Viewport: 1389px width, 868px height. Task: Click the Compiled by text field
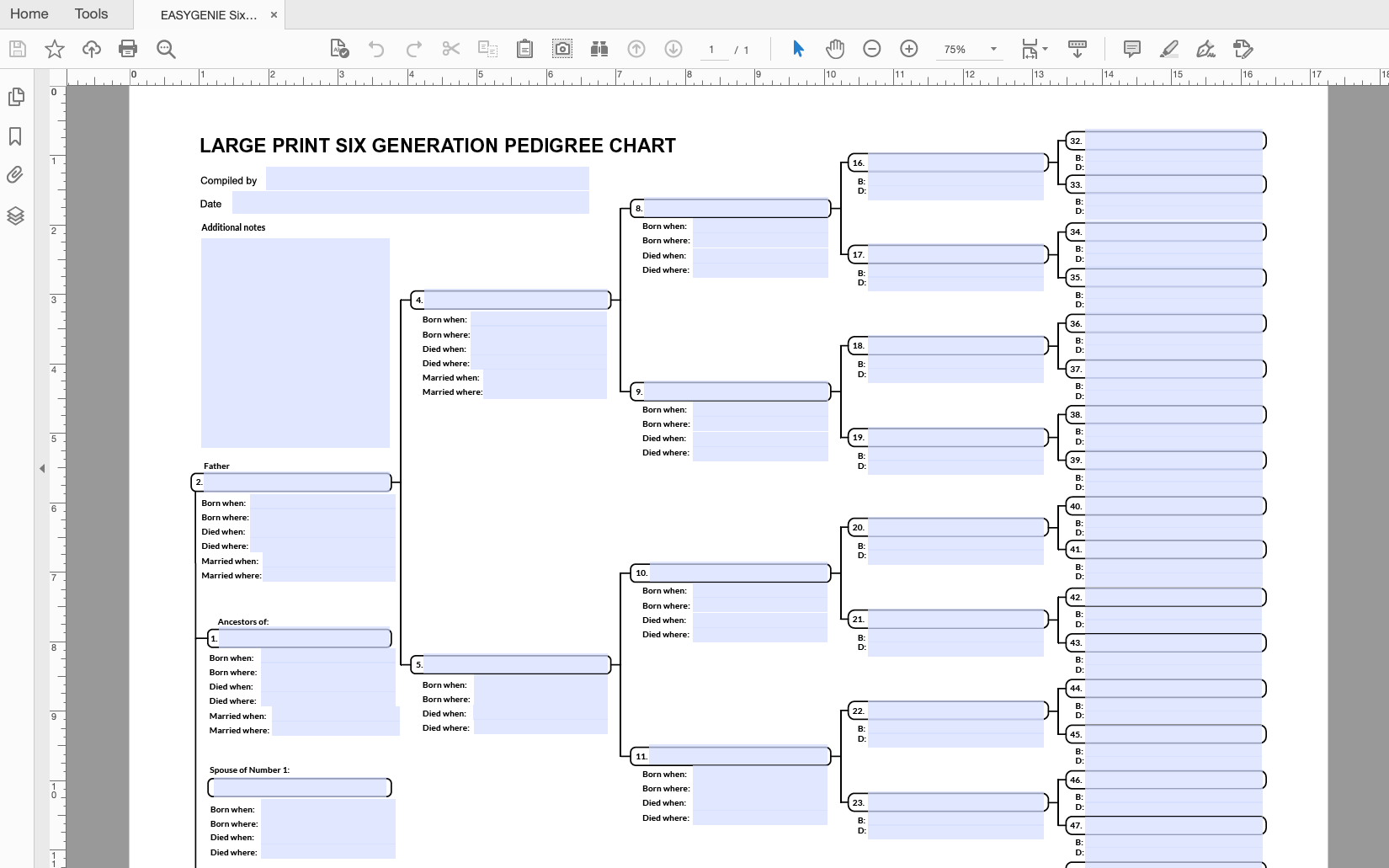tap(427, 179)
